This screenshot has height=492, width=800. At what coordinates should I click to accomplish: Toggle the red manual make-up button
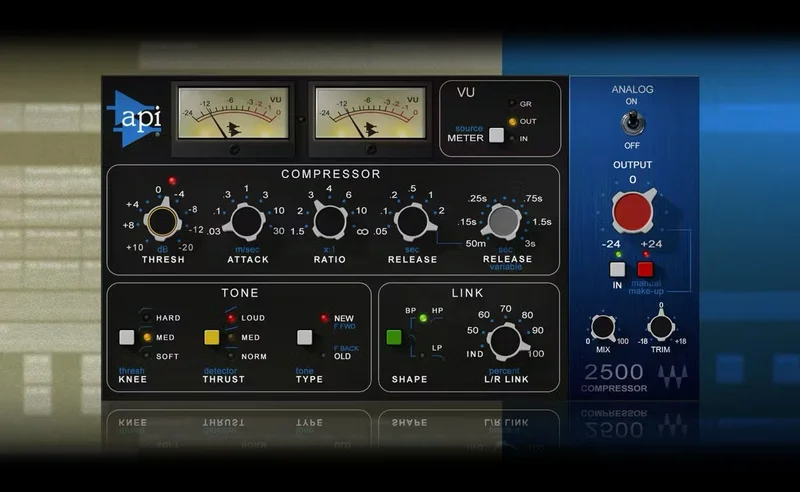point(645,269)
